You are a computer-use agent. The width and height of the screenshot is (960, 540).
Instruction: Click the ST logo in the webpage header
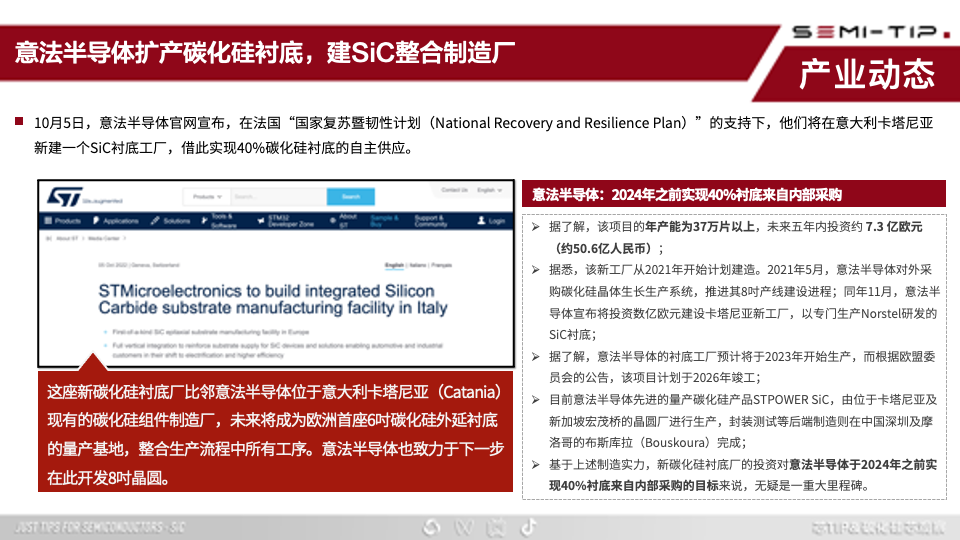coord(64,197)
